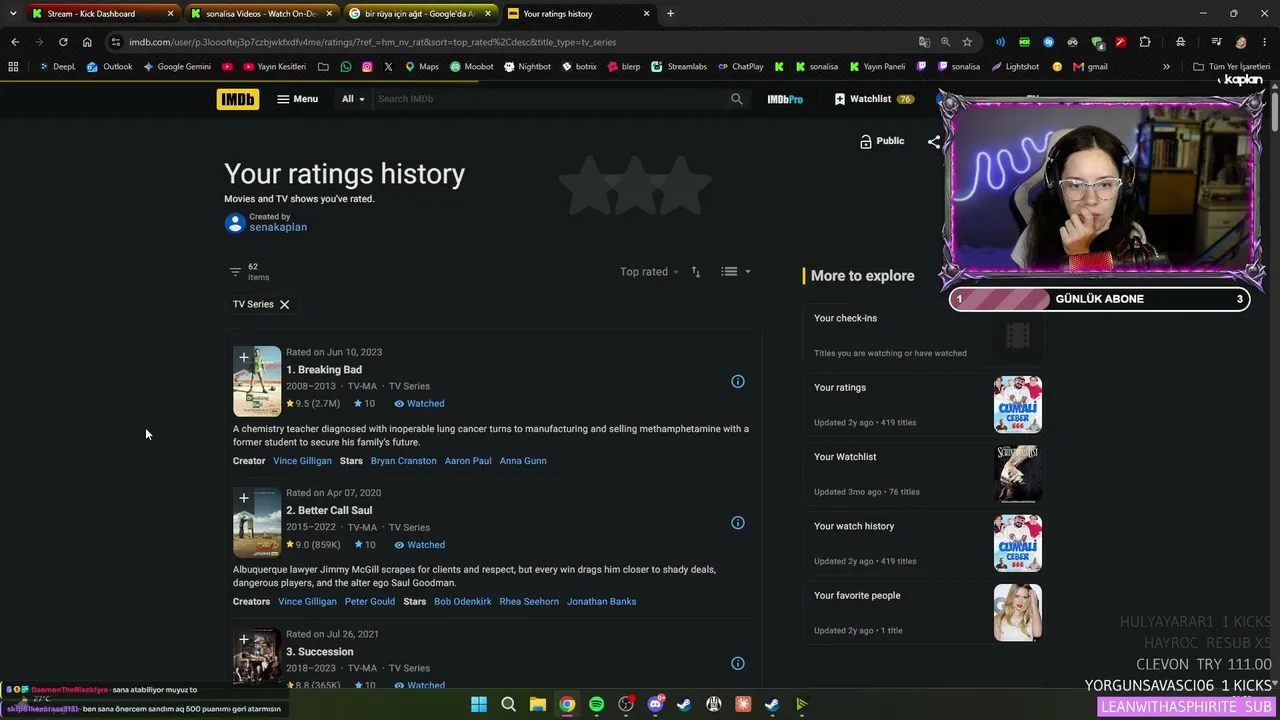Screen dimensions: 1280x720
Task: Open Your watch history
Action: pyautogui.click(x=854, y=526)
